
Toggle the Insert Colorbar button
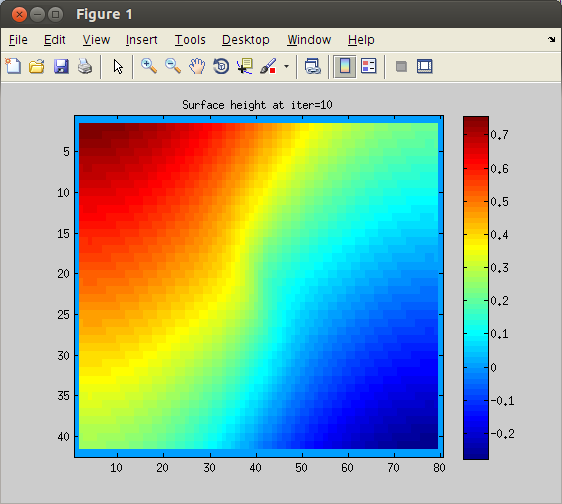(345, 66)
